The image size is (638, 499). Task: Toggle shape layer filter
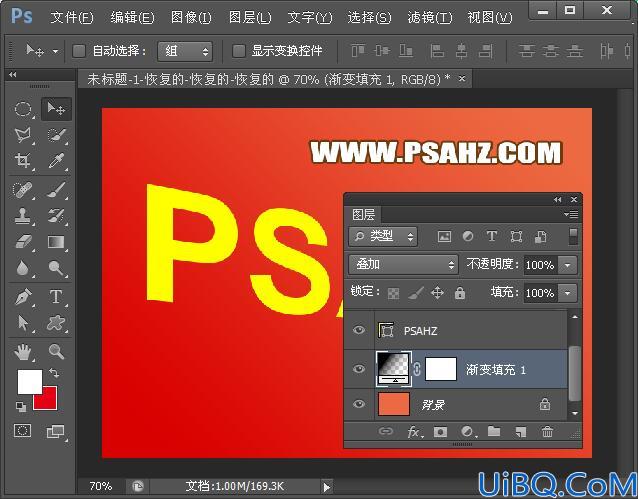click(516, 236)
